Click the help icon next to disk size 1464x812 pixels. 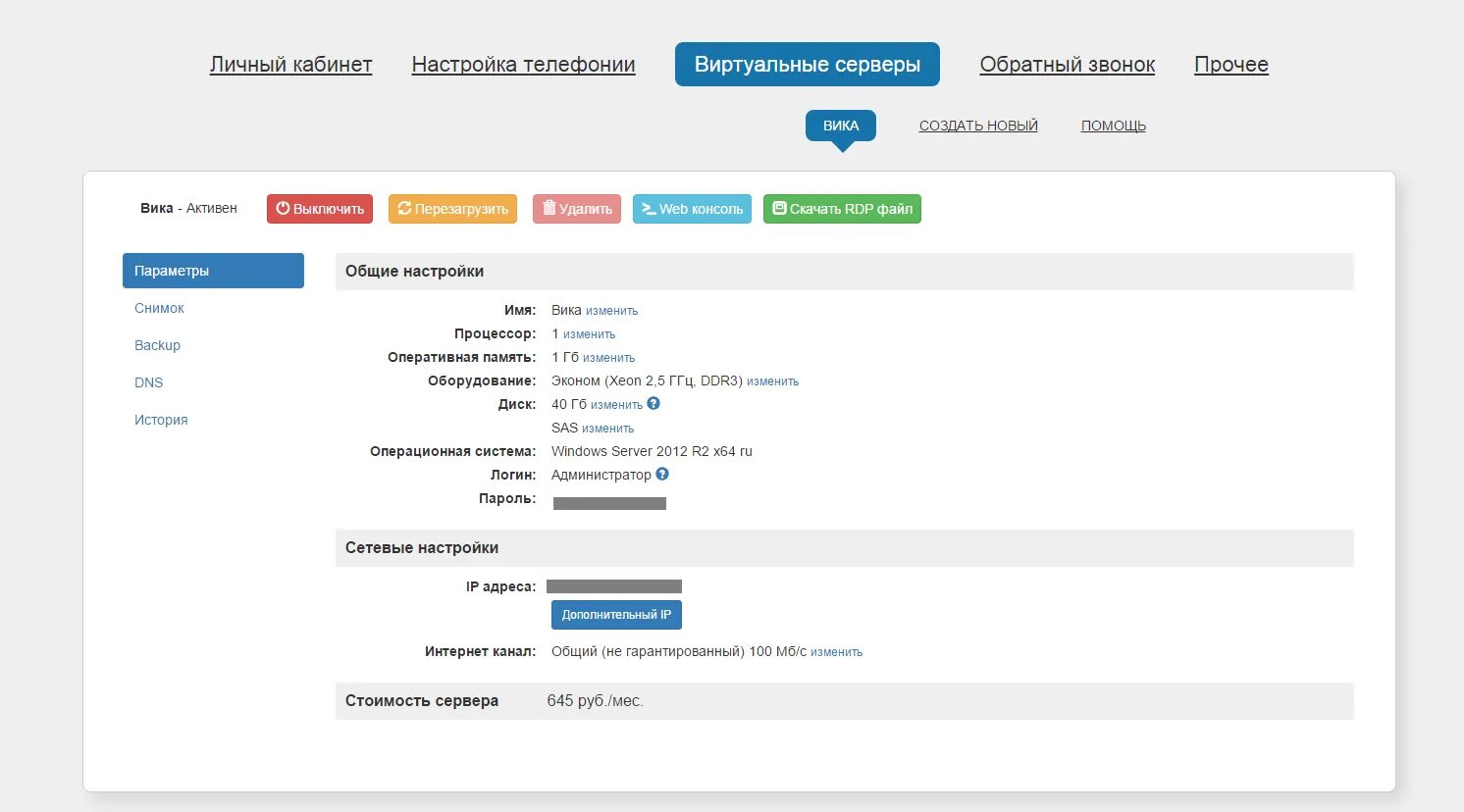tap(654, 403)
